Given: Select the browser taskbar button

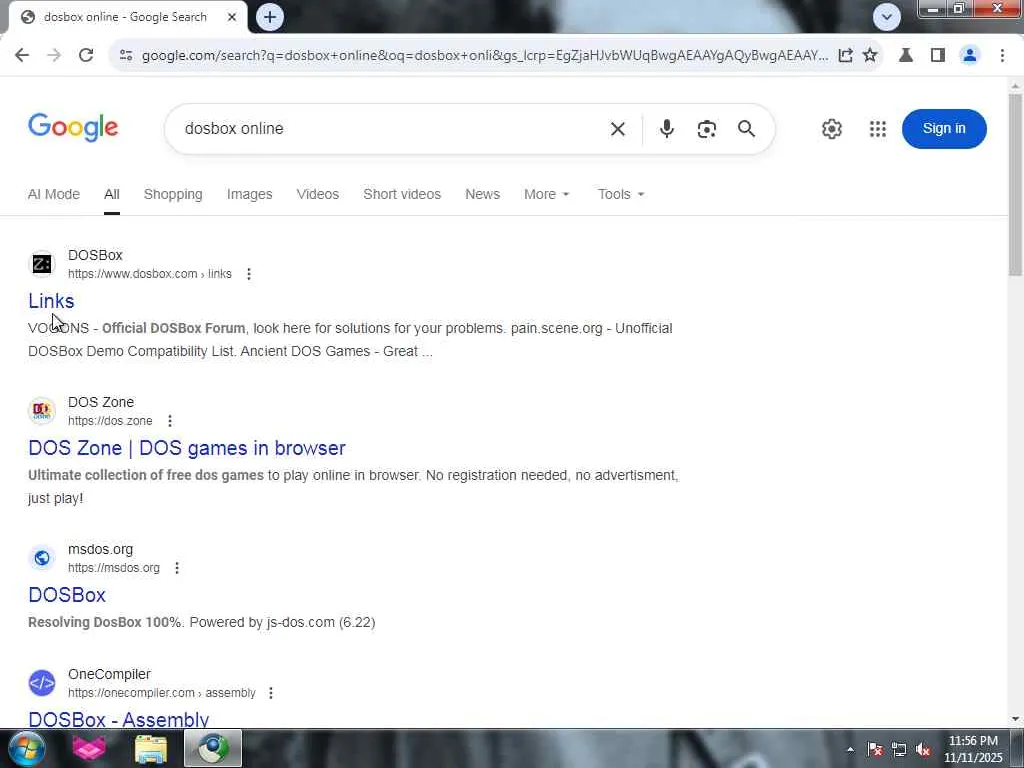Looking at the screenshot, I should (x=213, y=748).
